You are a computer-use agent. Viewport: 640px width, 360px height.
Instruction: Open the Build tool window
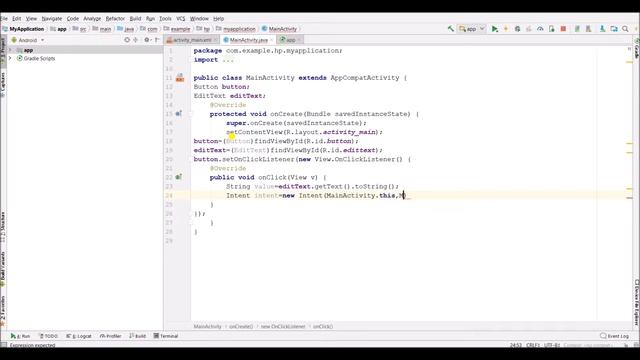[x=138, y=336]
